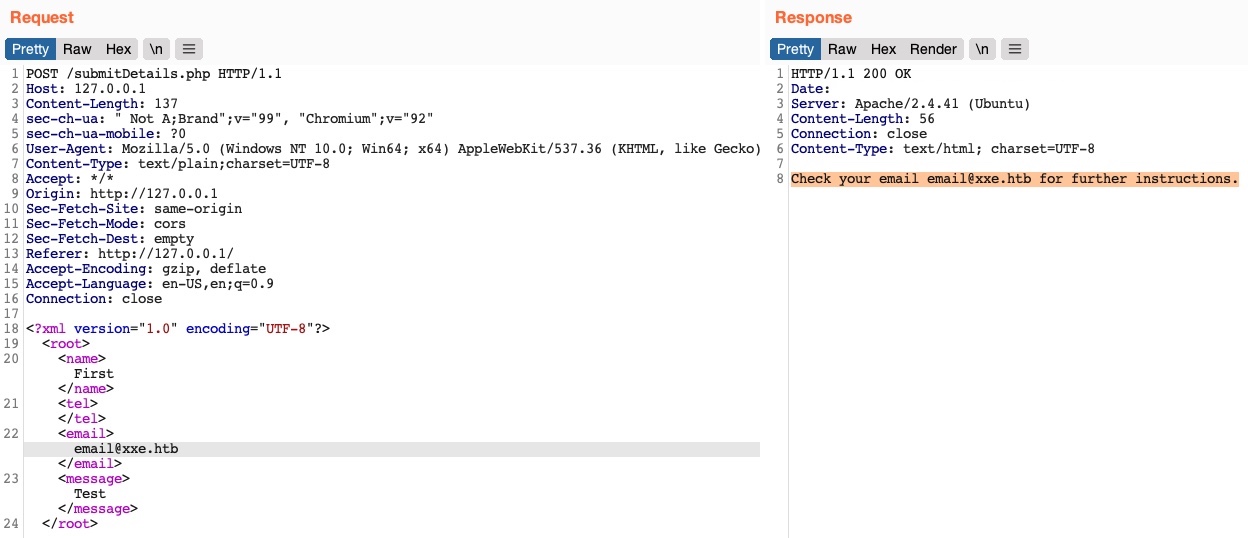Switch Request view to Hex tab

pyautogui.click(x=118, y=49)
